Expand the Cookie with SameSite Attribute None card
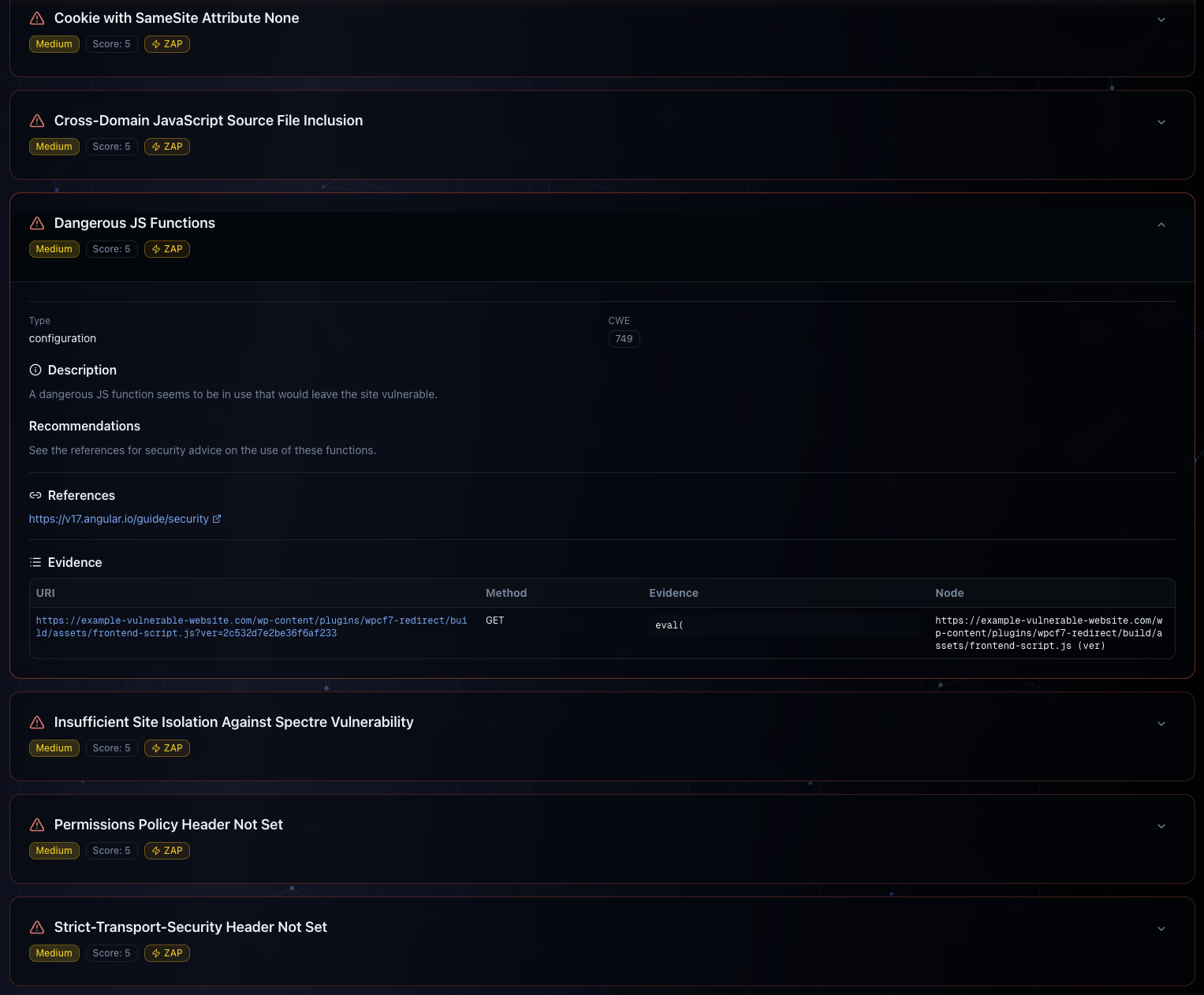 point(1161,19)
